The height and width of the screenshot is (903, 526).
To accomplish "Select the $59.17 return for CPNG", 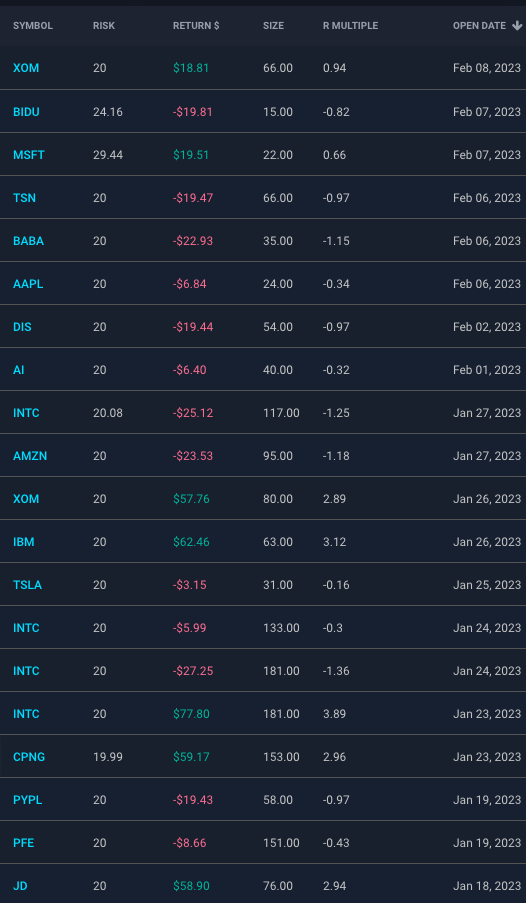I will point(191,757).
